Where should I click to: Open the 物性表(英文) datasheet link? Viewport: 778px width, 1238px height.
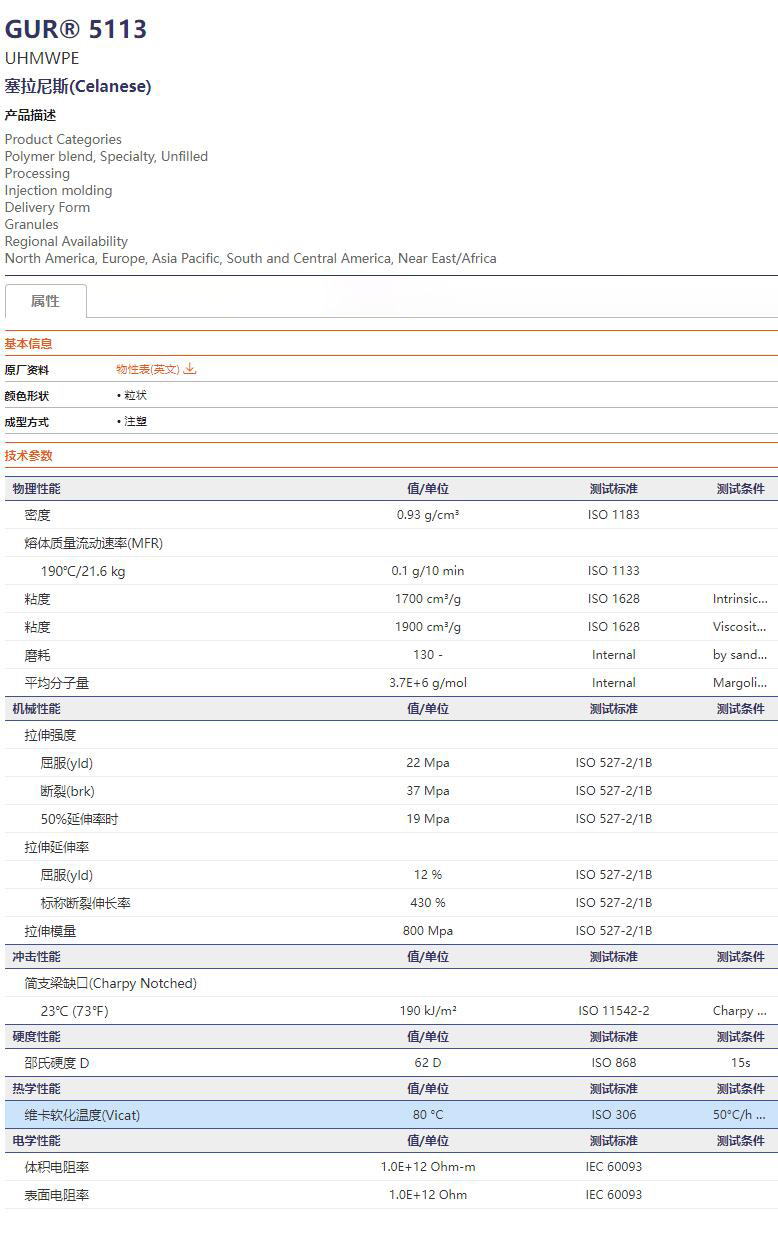click(x=148, y=369)
